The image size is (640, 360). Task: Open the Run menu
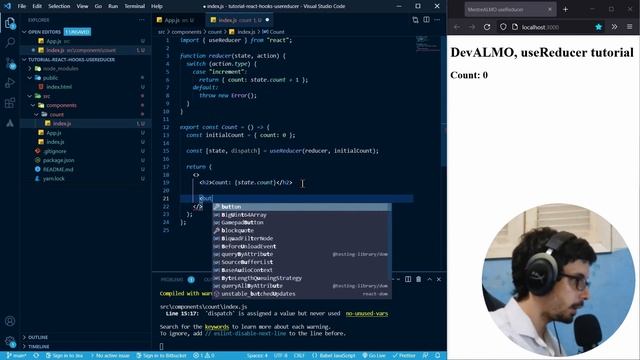tap(113, 6)
